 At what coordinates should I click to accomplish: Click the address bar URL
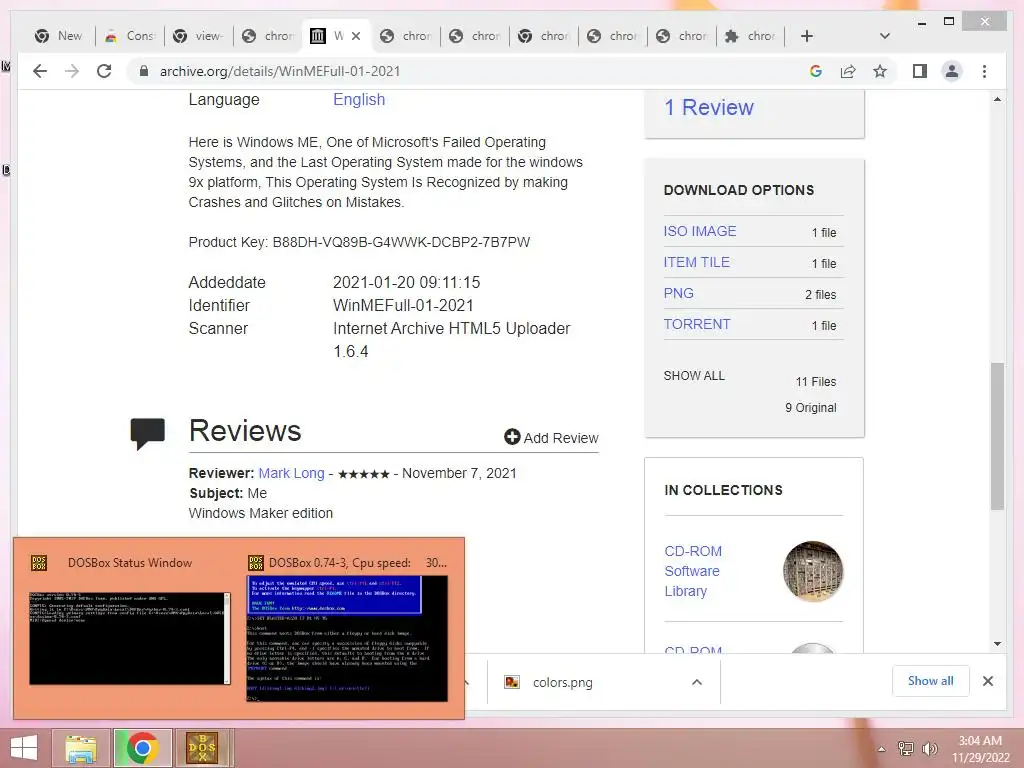tap(280, 71)
